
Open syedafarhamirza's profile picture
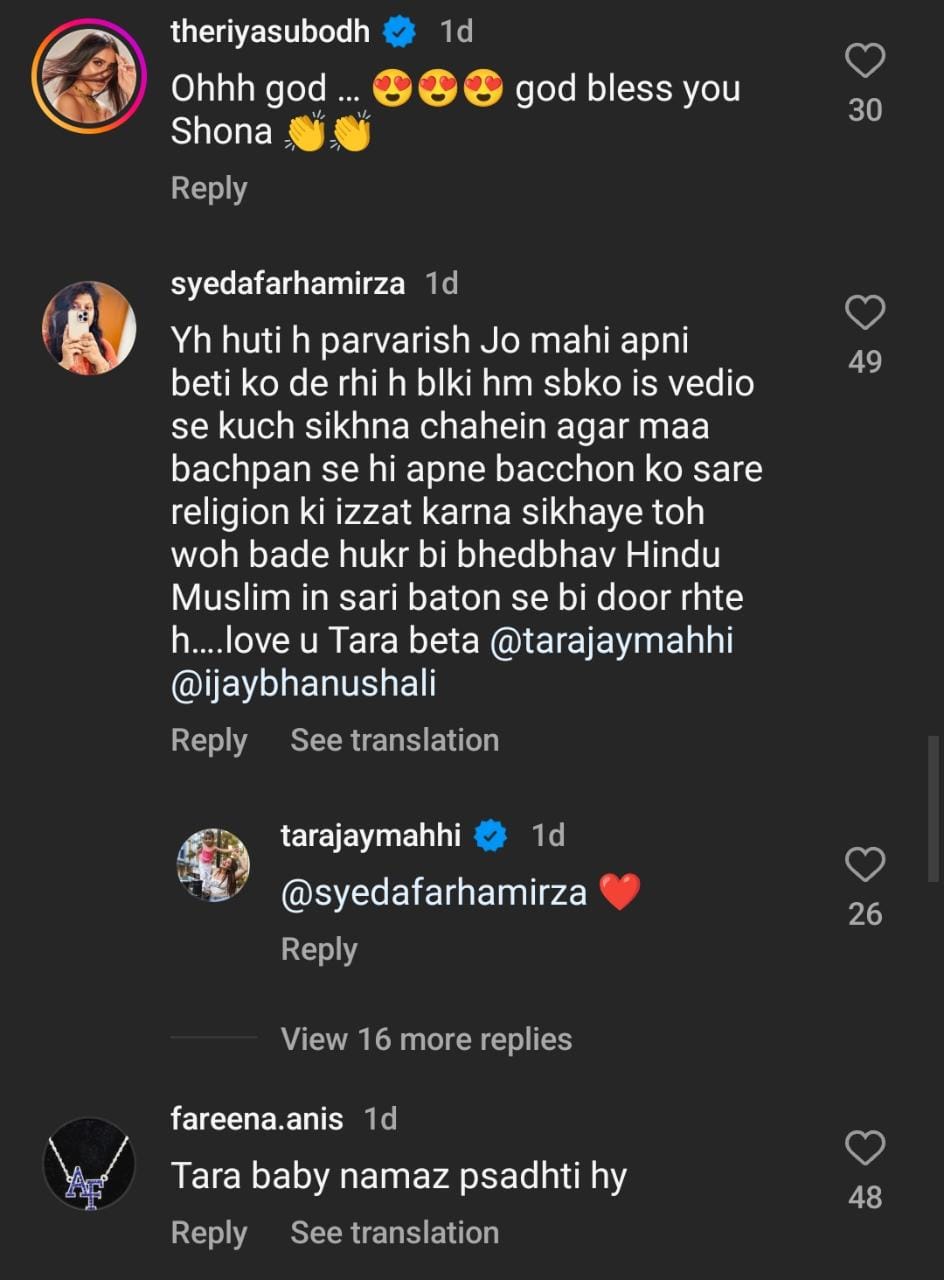(89, 328)
